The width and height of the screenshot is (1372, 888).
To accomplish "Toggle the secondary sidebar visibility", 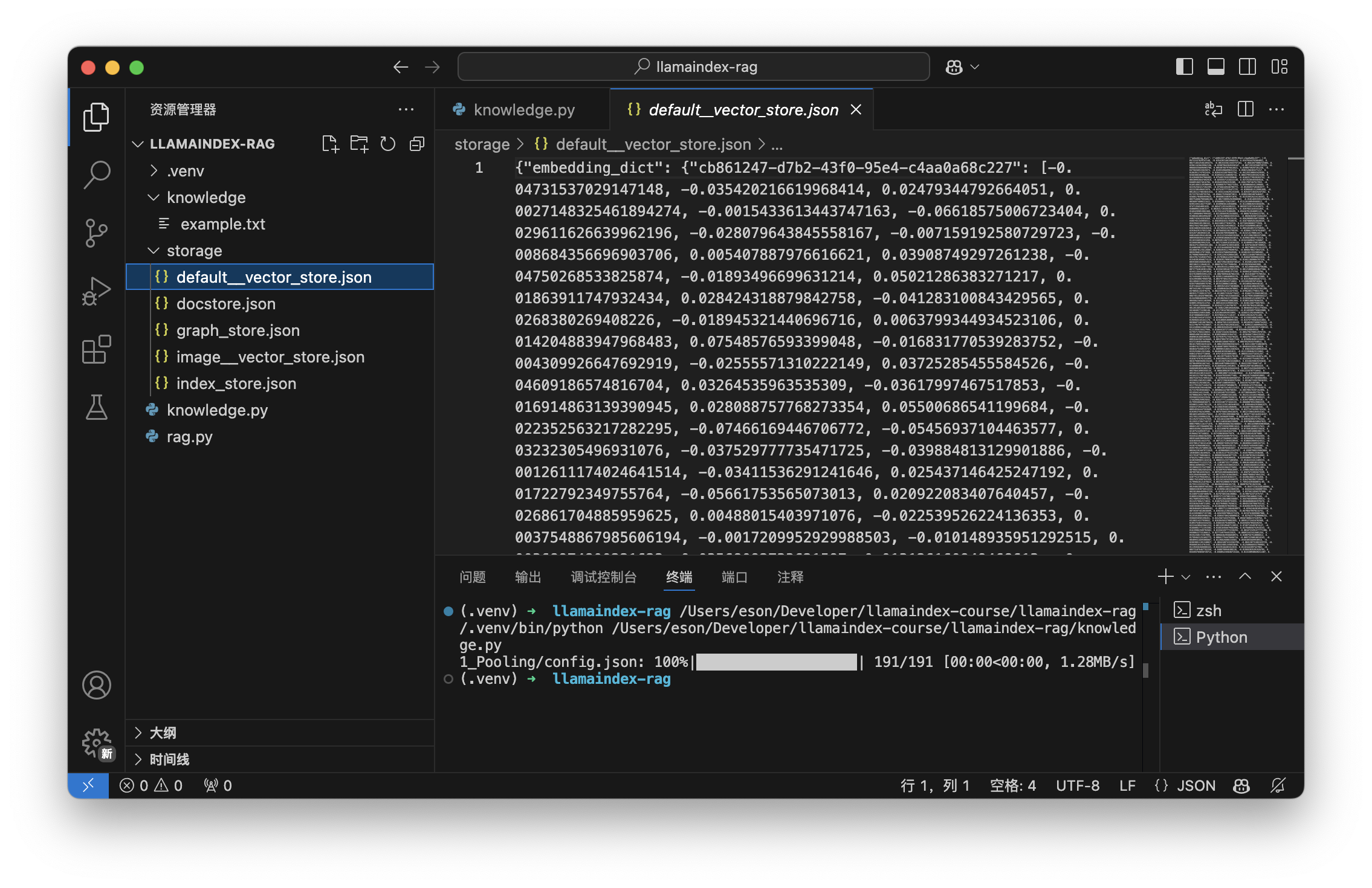I will [1247, 66].
